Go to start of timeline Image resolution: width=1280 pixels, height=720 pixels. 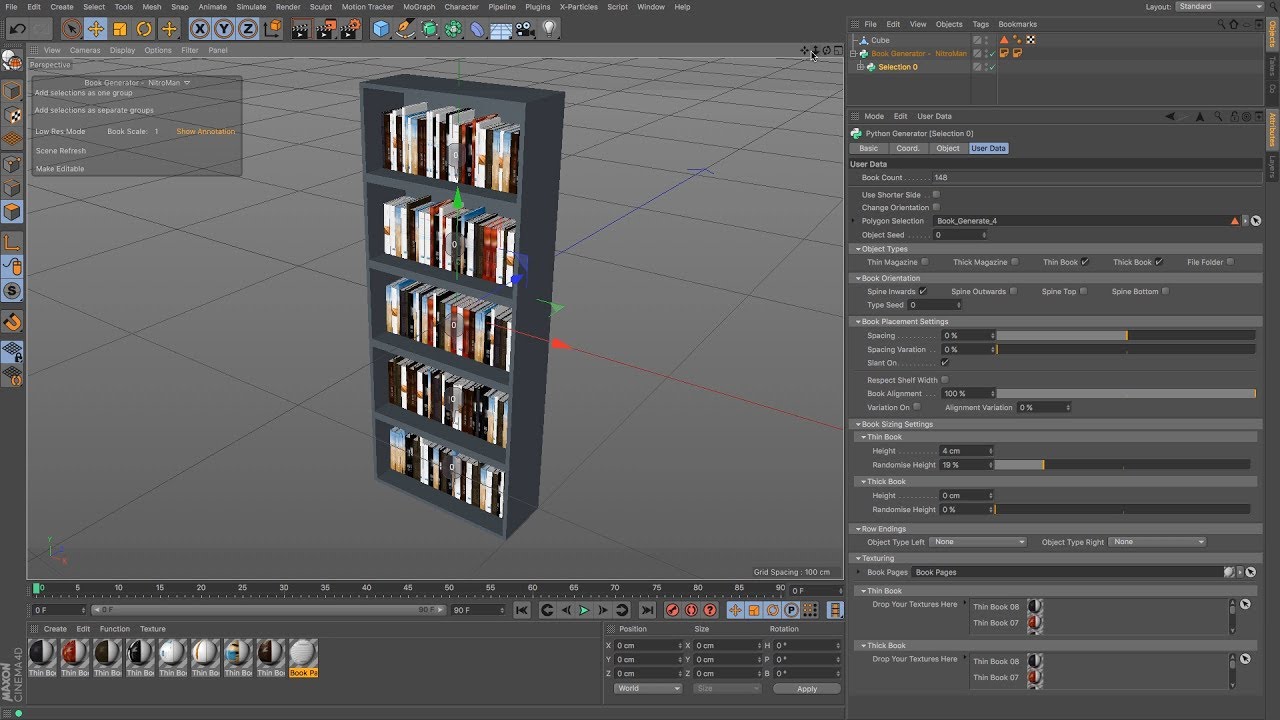coord(521,610)
